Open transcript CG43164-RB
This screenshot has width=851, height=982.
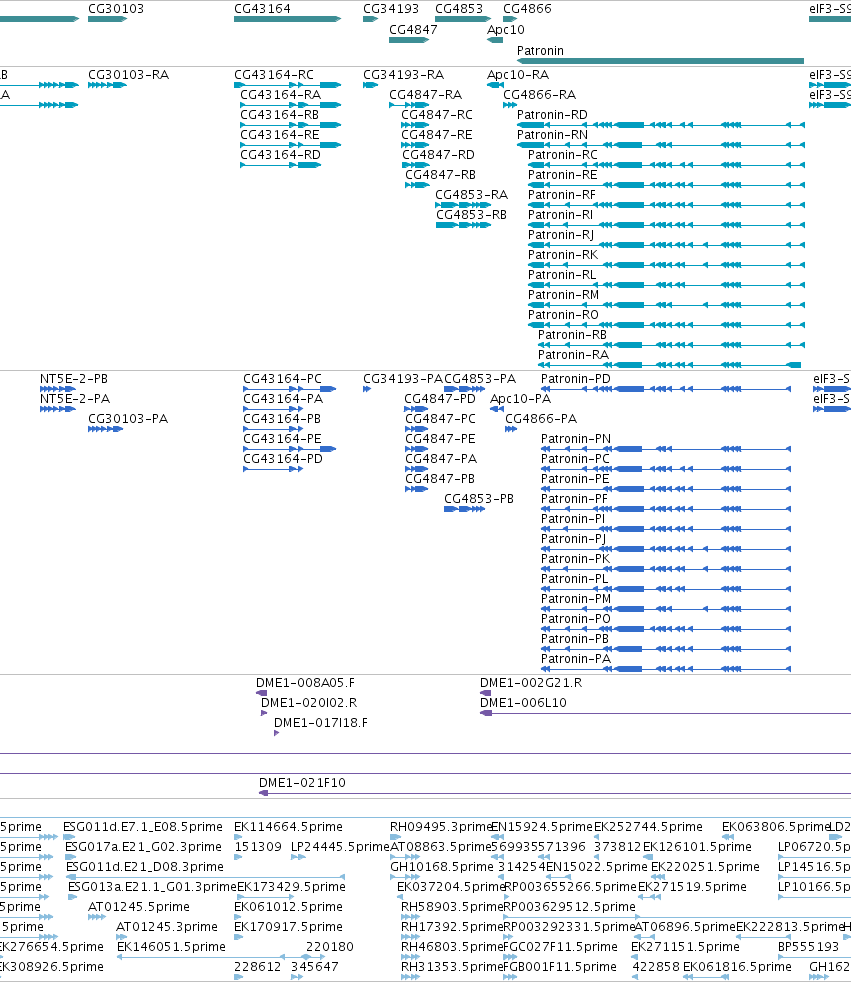coord(280,115)
